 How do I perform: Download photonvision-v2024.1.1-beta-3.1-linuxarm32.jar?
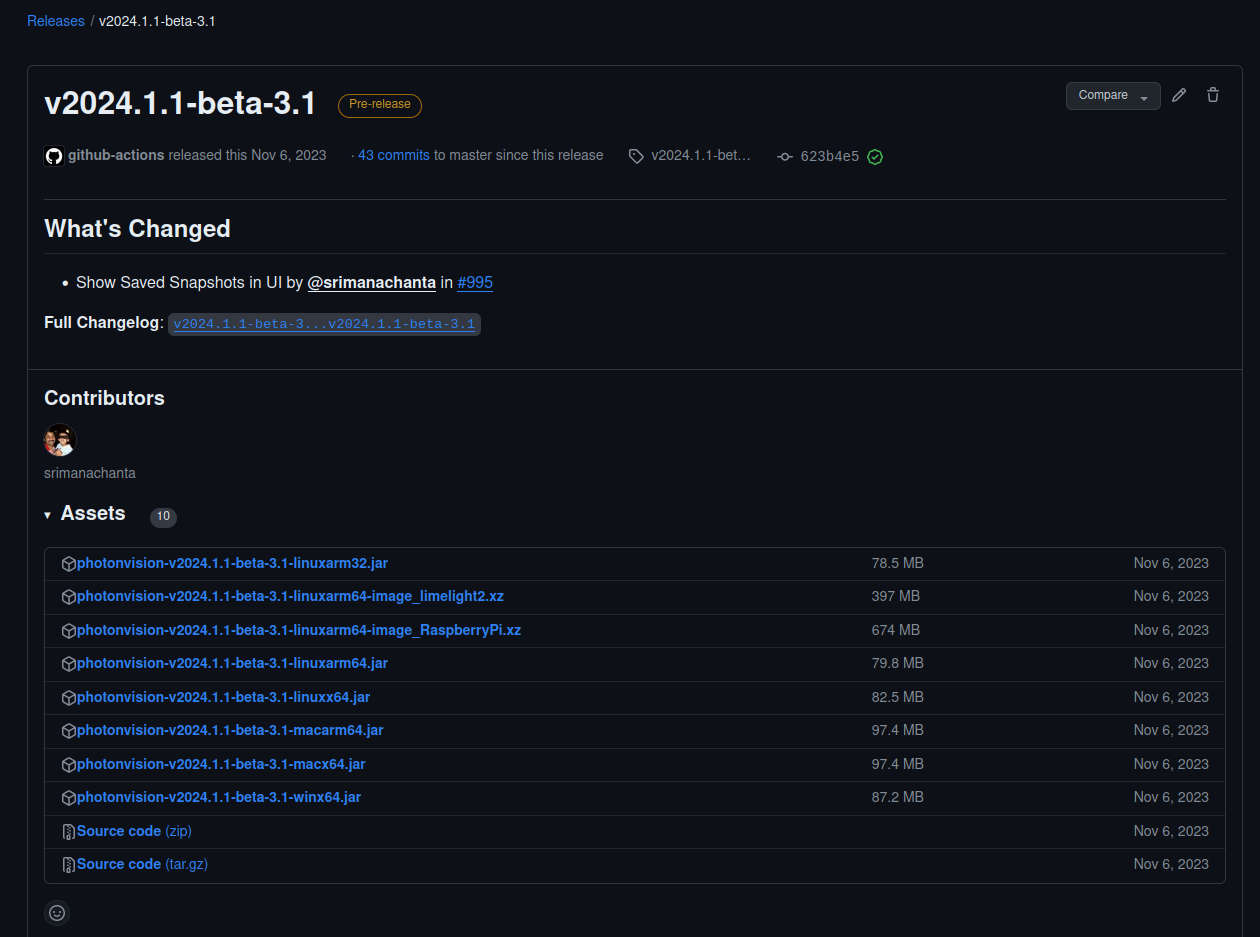(232, 563)
